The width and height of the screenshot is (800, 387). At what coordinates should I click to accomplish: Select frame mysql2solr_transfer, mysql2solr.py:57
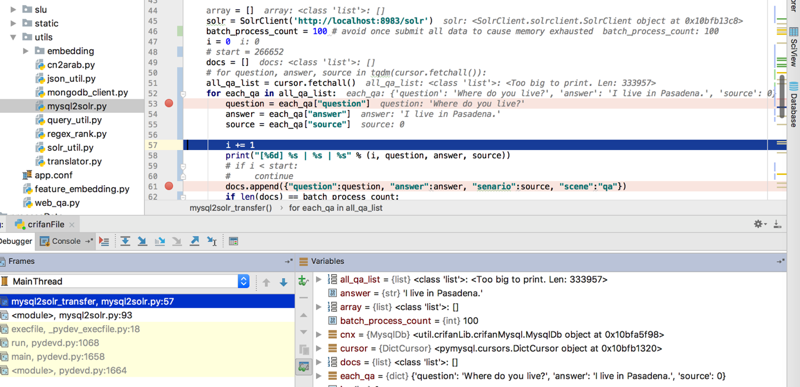pos(147,301)
